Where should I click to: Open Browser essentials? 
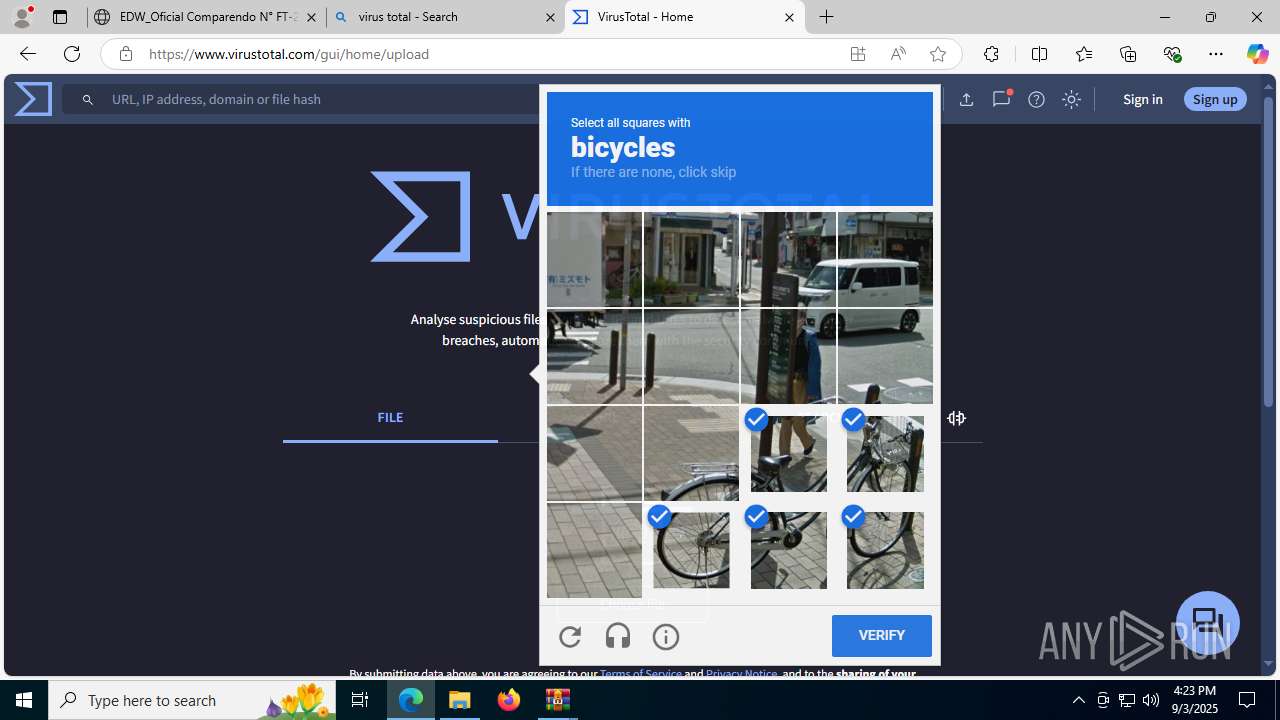click(x=1172, y=54)
